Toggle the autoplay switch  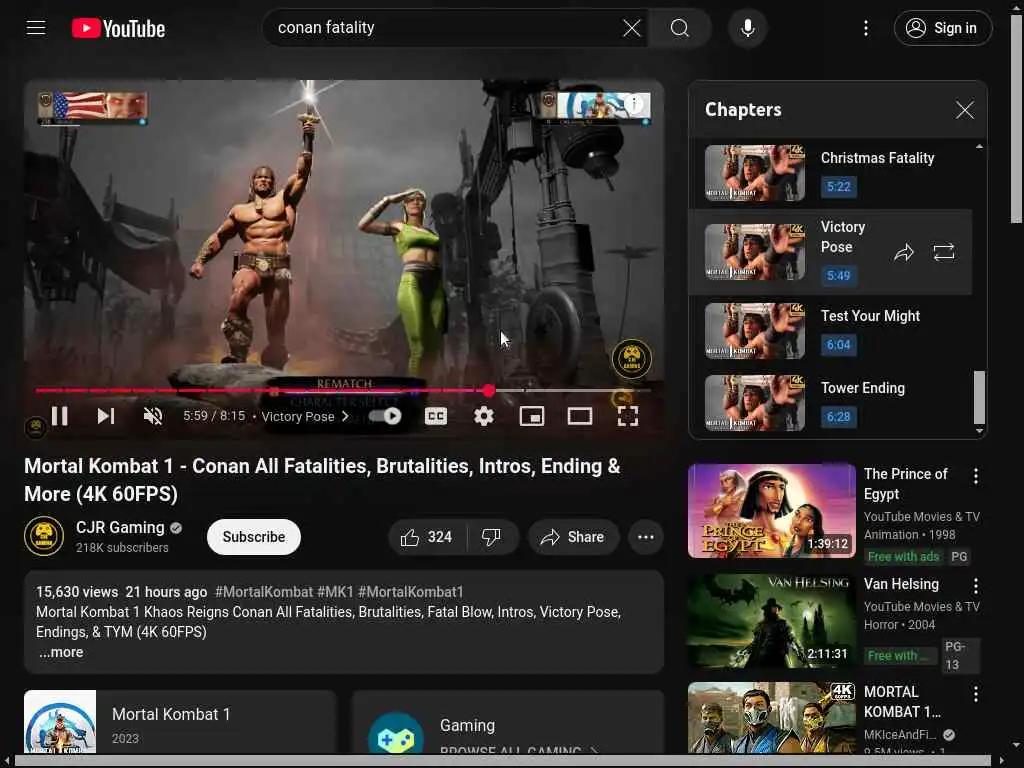click(x=385, y=416)
